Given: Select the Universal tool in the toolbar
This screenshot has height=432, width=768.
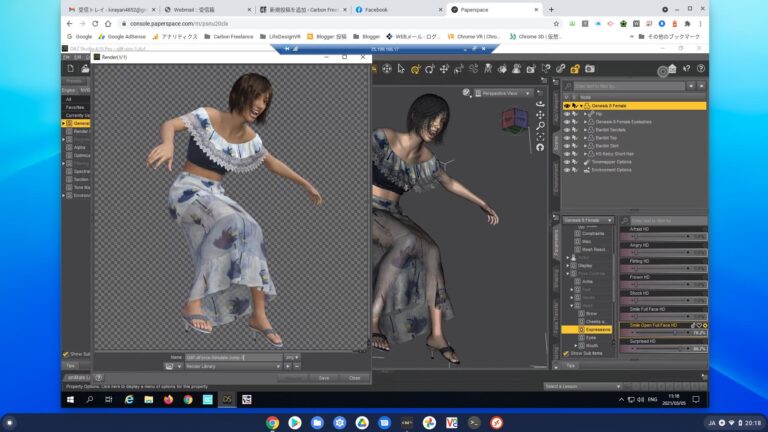Looking at the screenshot, I should [x=415, y=69].
